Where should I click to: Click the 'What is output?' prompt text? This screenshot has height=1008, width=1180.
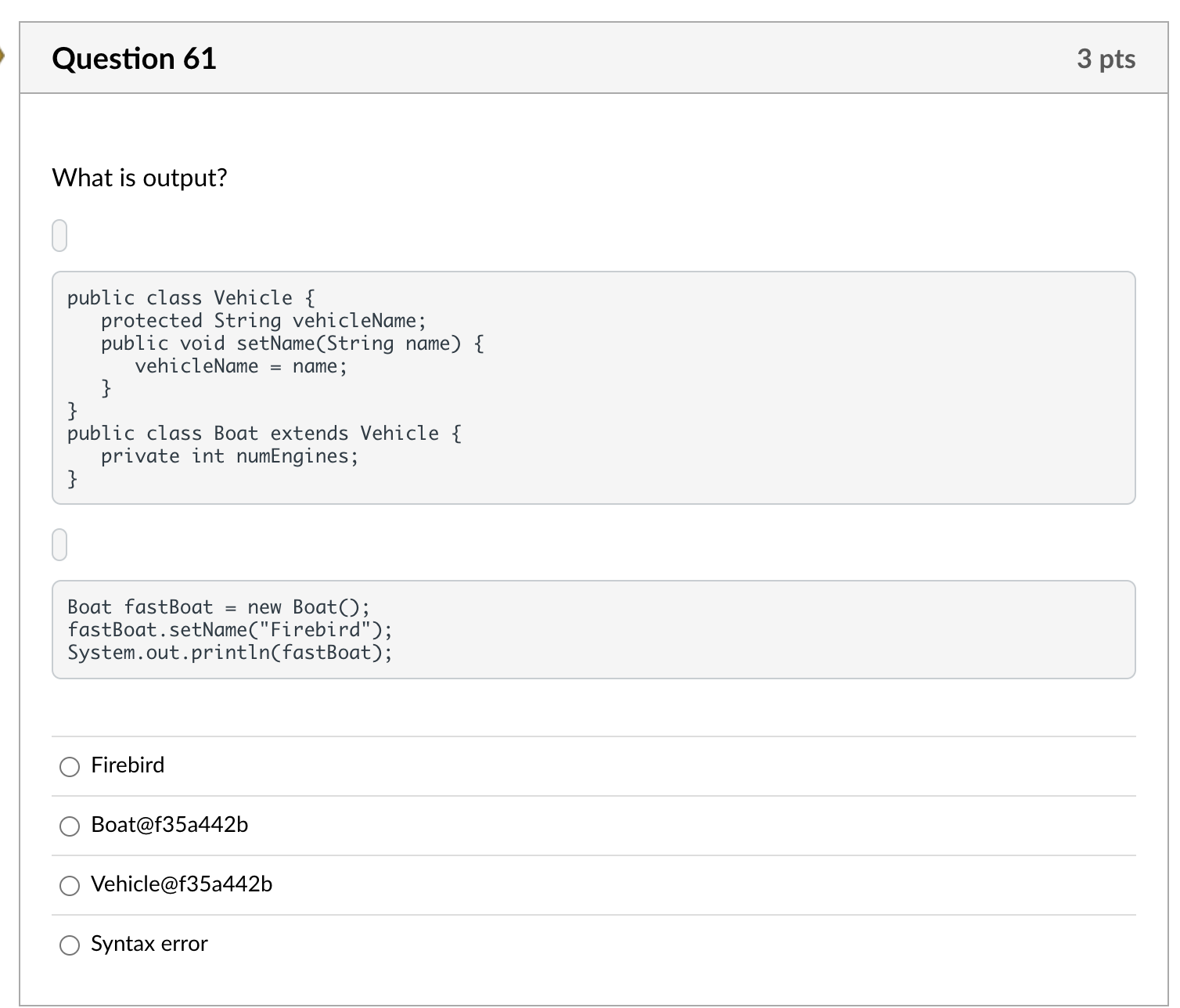point(139,178)
